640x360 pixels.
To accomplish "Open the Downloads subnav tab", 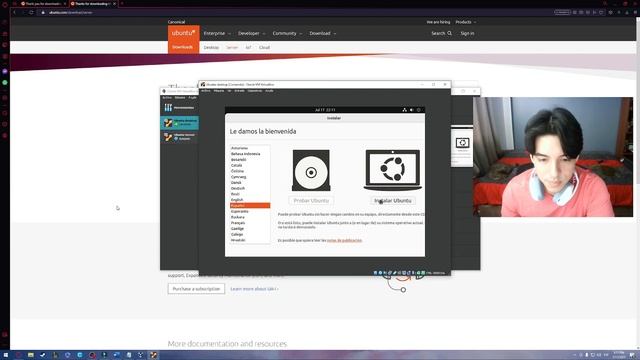I will [x=183, y=47].
